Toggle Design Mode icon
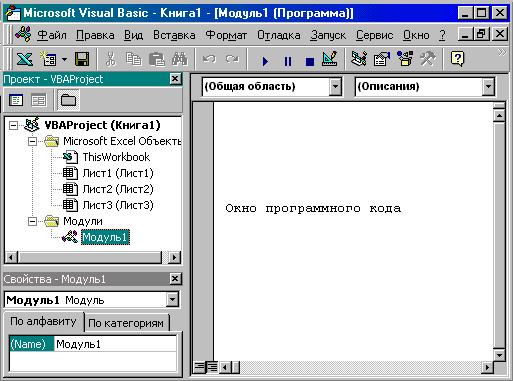 (330, 59)
